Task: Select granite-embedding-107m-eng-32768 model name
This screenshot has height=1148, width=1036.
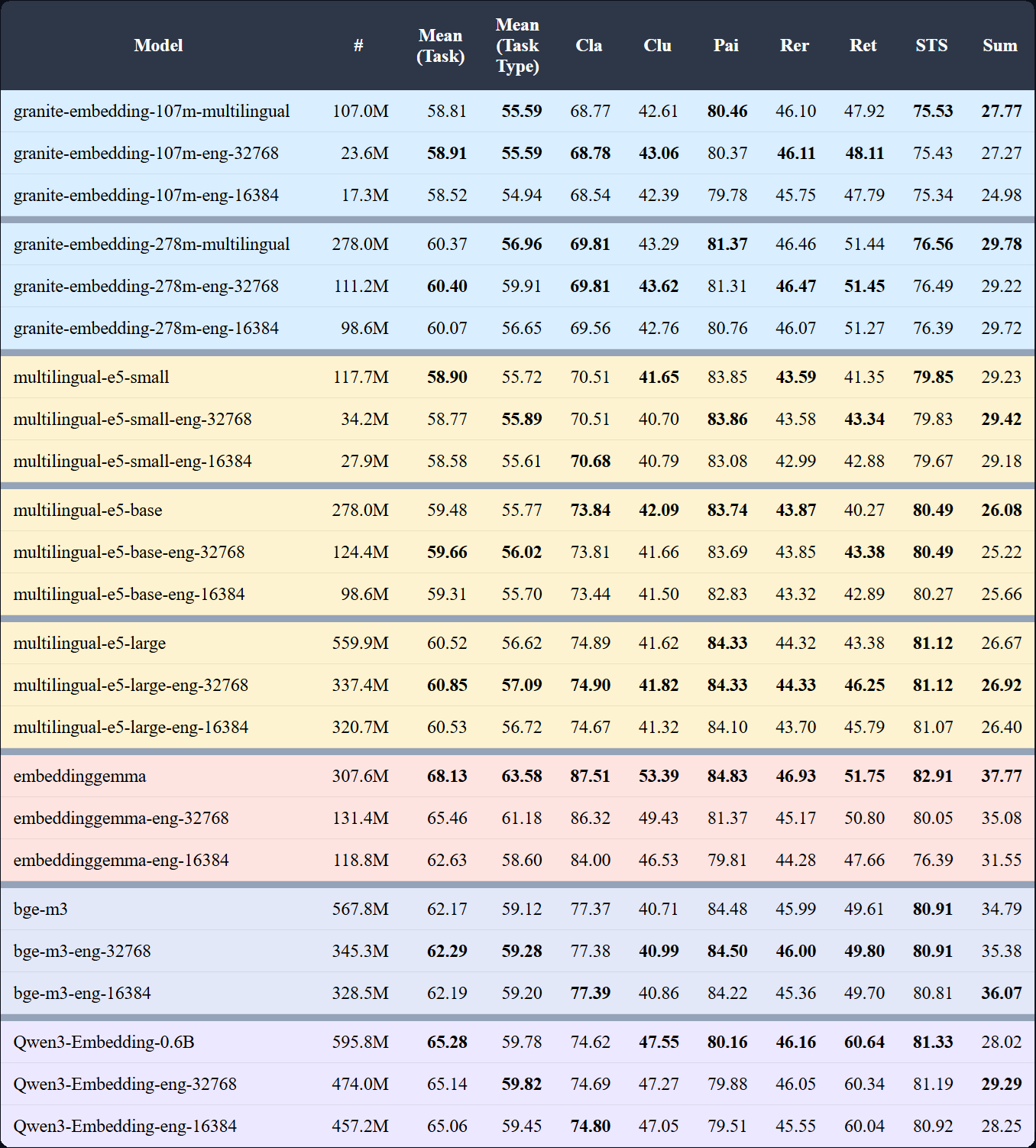Action: [x=146, y=154]
